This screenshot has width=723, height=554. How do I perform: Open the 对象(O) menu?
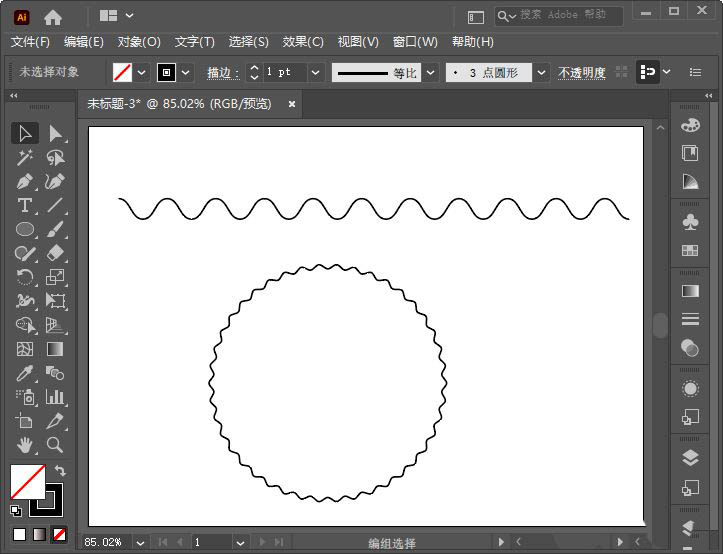point(139,42)
